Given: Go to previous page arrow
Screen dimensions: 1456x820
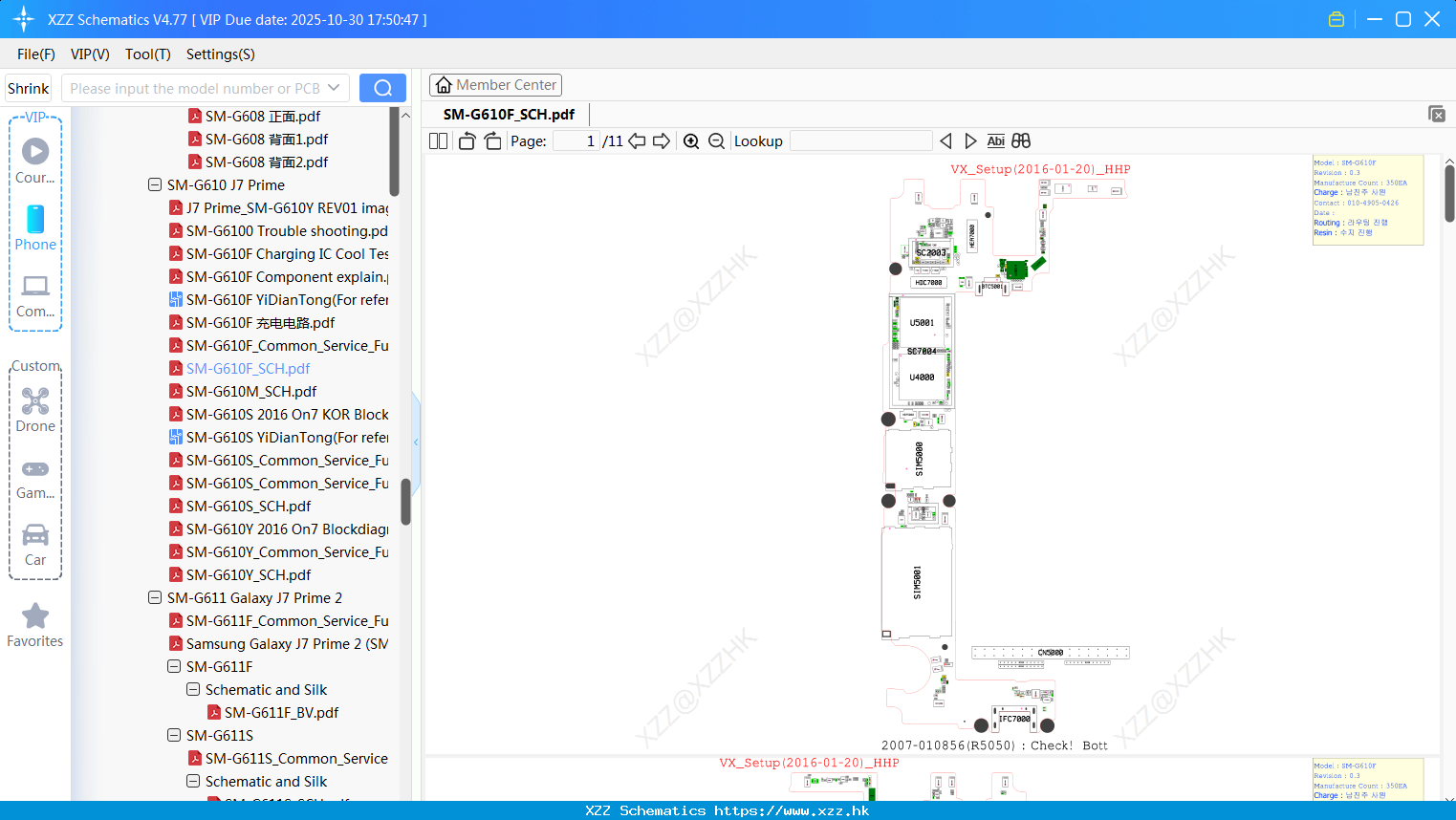Looking at the screenshot, I should (637, 141).
